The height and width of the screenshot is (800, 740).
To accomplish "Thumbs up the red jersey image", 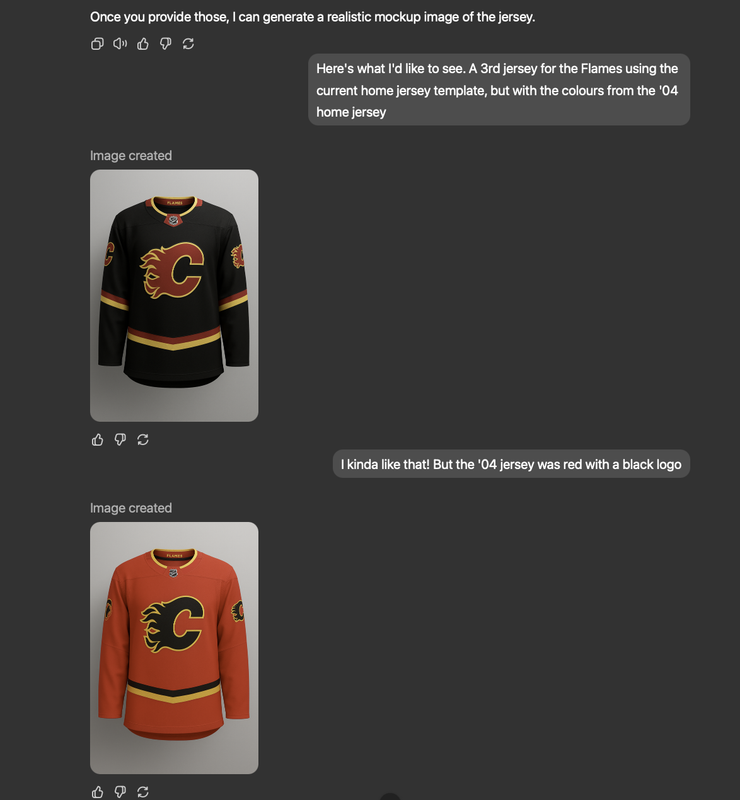I will tap(97, 791).
